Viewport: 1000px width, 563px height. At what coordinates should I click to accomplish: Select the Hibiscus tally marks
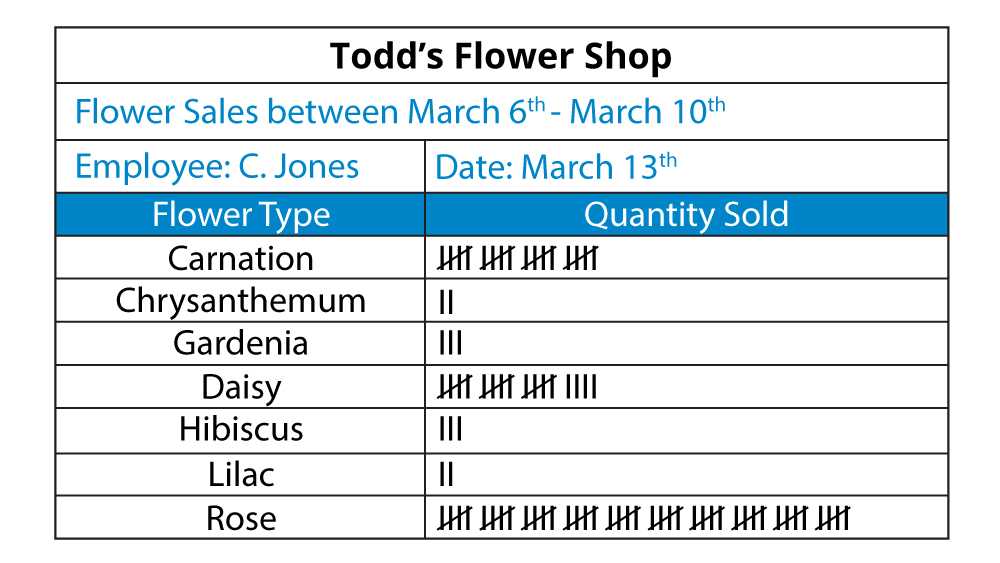450,431
